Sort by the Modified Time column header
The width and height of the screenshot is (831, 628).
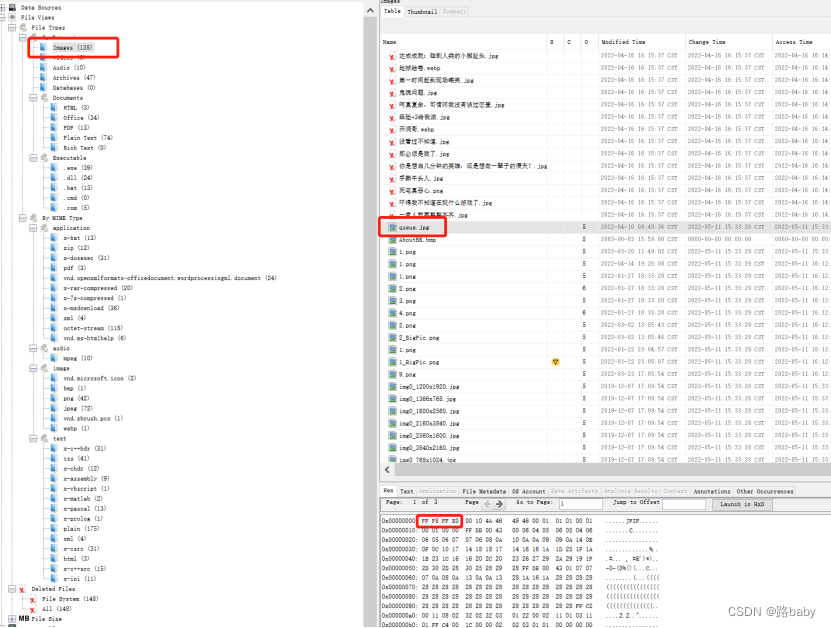tap(641, 42)
